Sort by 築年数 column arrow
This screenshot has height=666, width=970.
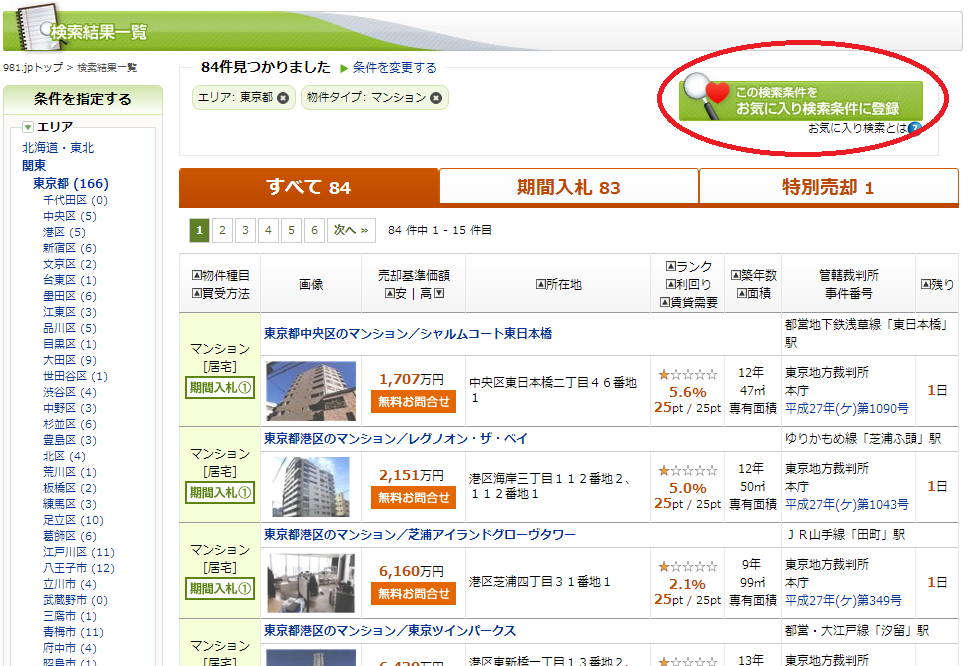click(736, 275)
